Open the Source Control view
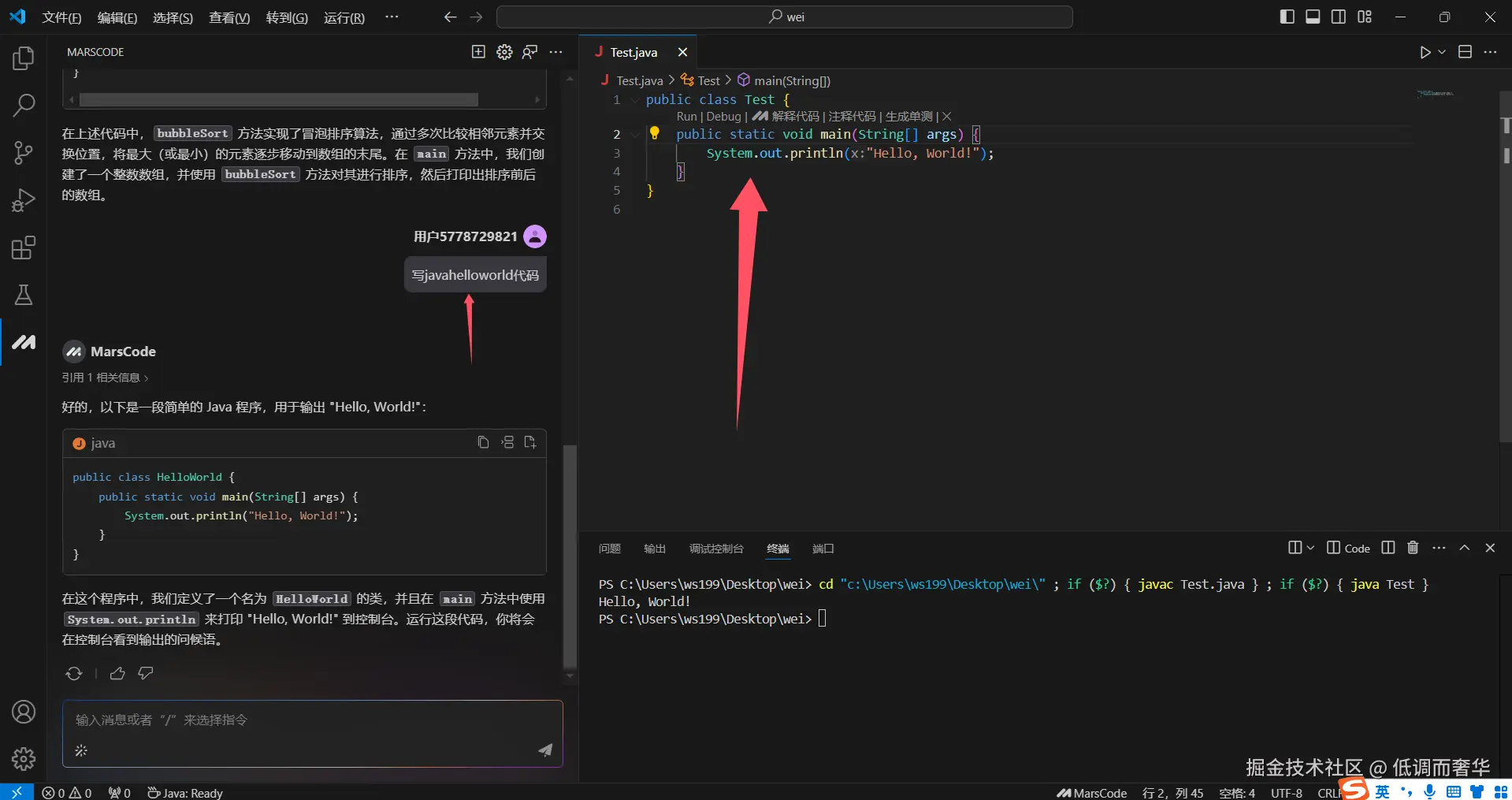1512x800 pixels. tap(24, 152)
